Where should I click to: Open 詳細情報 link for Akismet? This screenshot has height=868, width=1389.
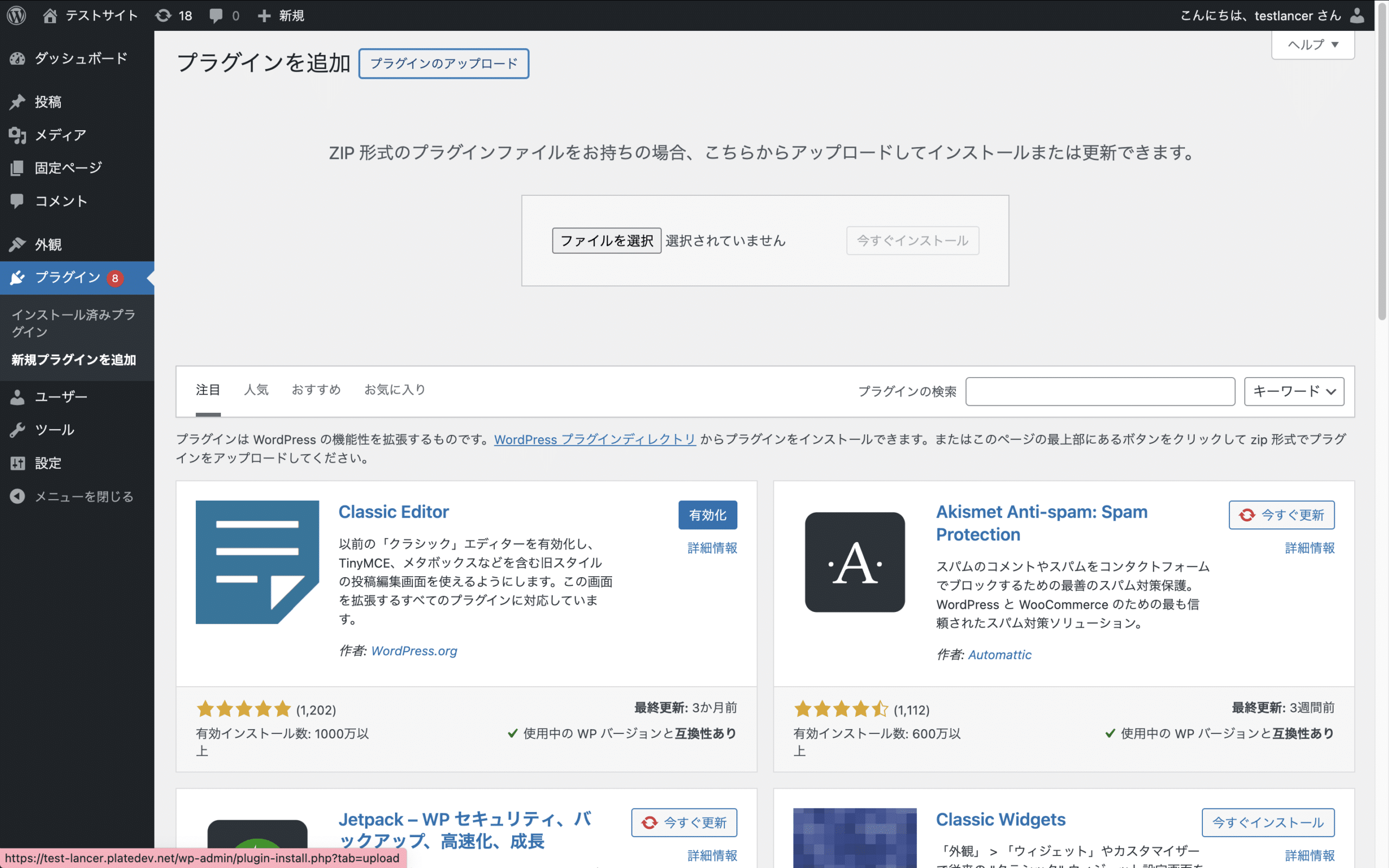1310,548
